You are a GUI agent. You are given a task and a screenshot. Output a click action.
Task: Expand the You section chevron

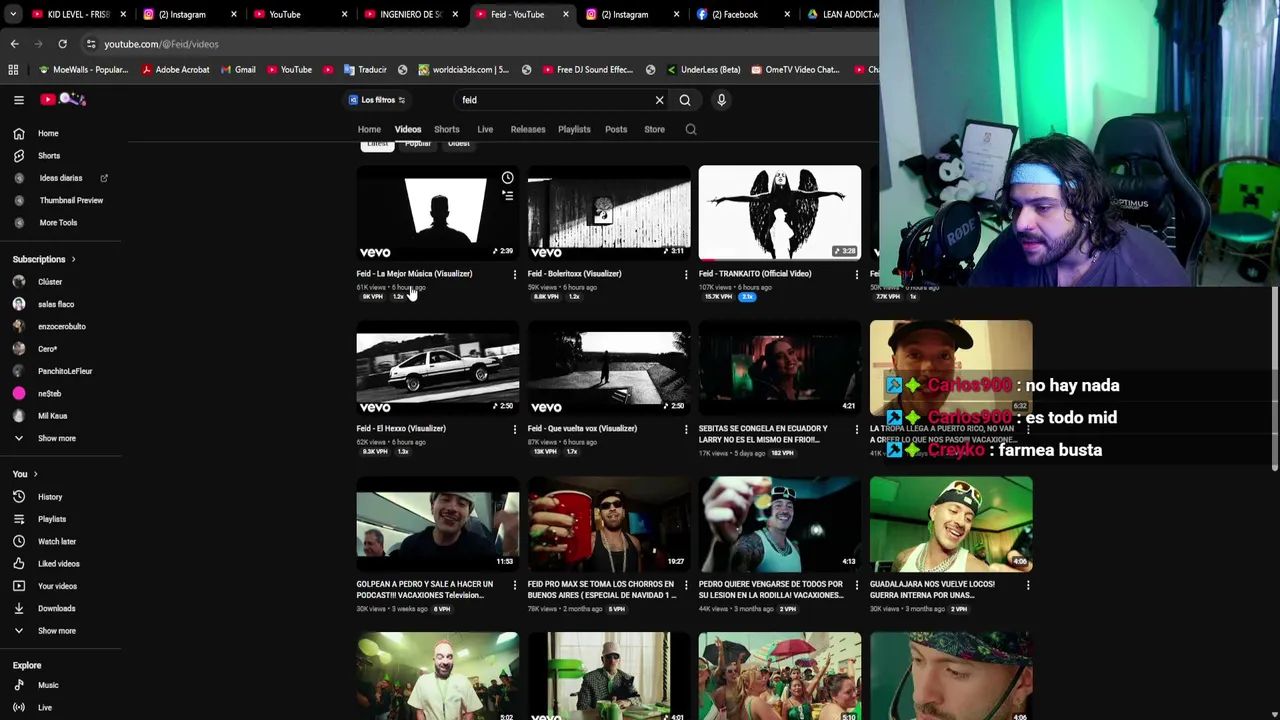tap(35, 474)
